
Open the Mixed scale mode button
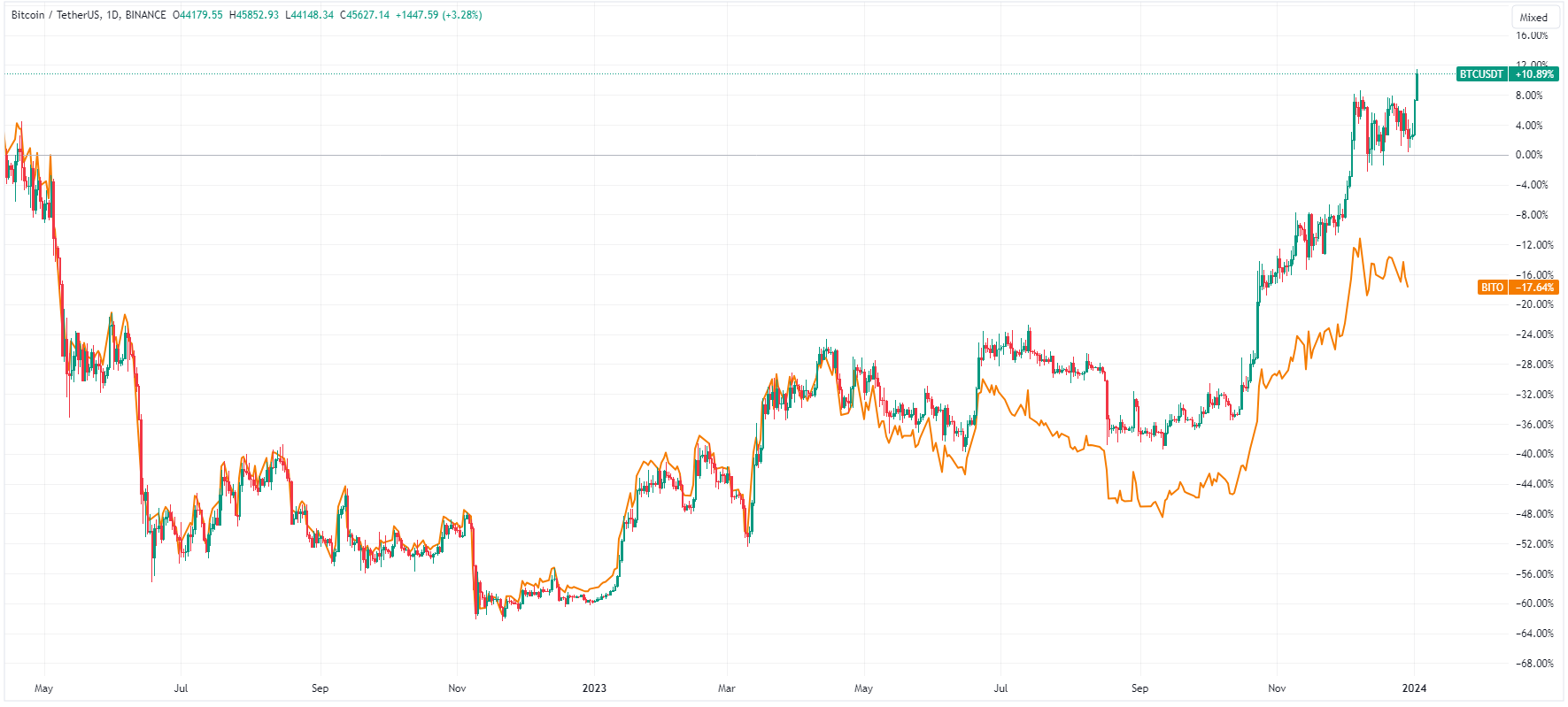[1533, 18]
